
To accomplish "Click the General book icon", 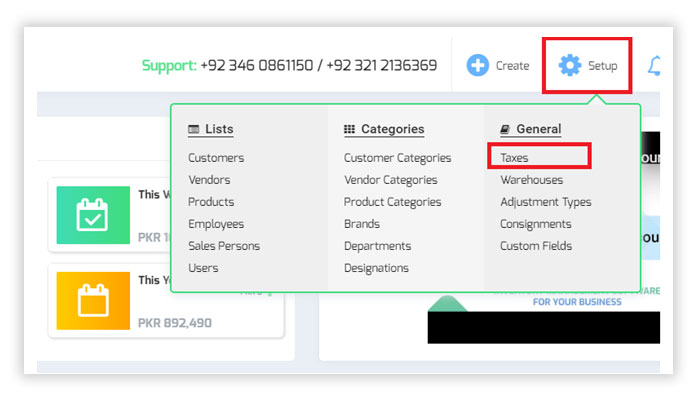I will (505, 129).
